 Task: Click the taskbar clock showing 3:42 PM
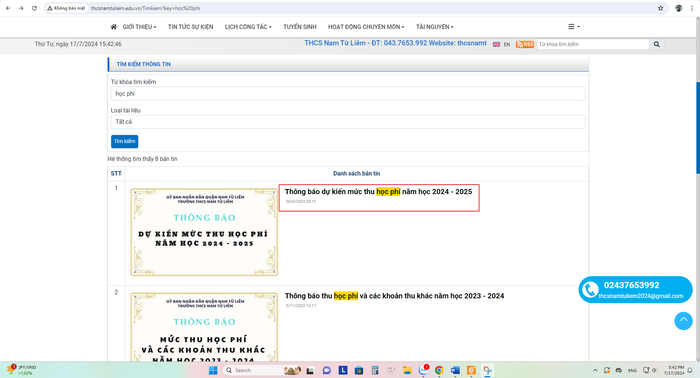point(674,370)
